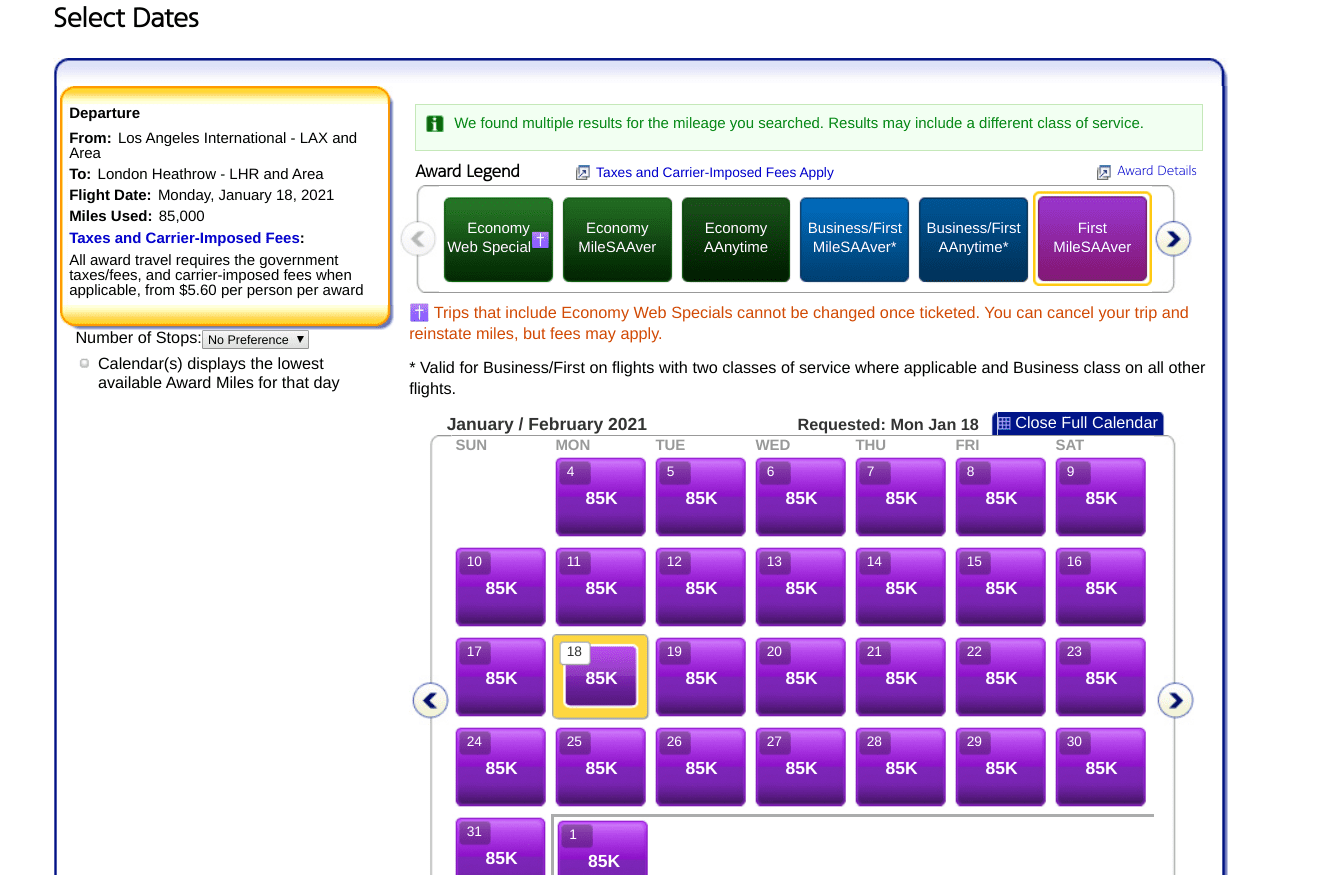Viewport: 1333px width, 875px height.
Task: Open Taxes and Carrier-Imposed Fees Apply link
Action: (714, 172)
